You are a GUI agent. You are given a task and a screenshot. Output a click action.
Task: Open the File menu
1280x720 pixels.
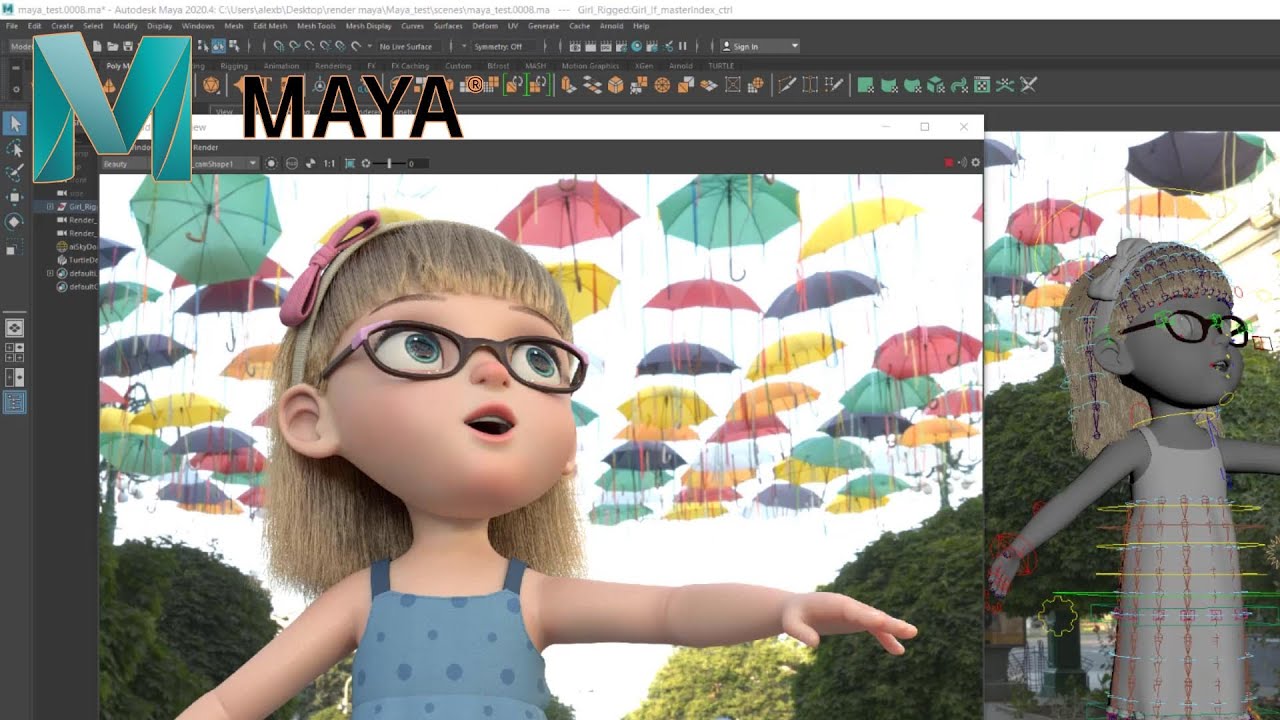tap(12, 25)
